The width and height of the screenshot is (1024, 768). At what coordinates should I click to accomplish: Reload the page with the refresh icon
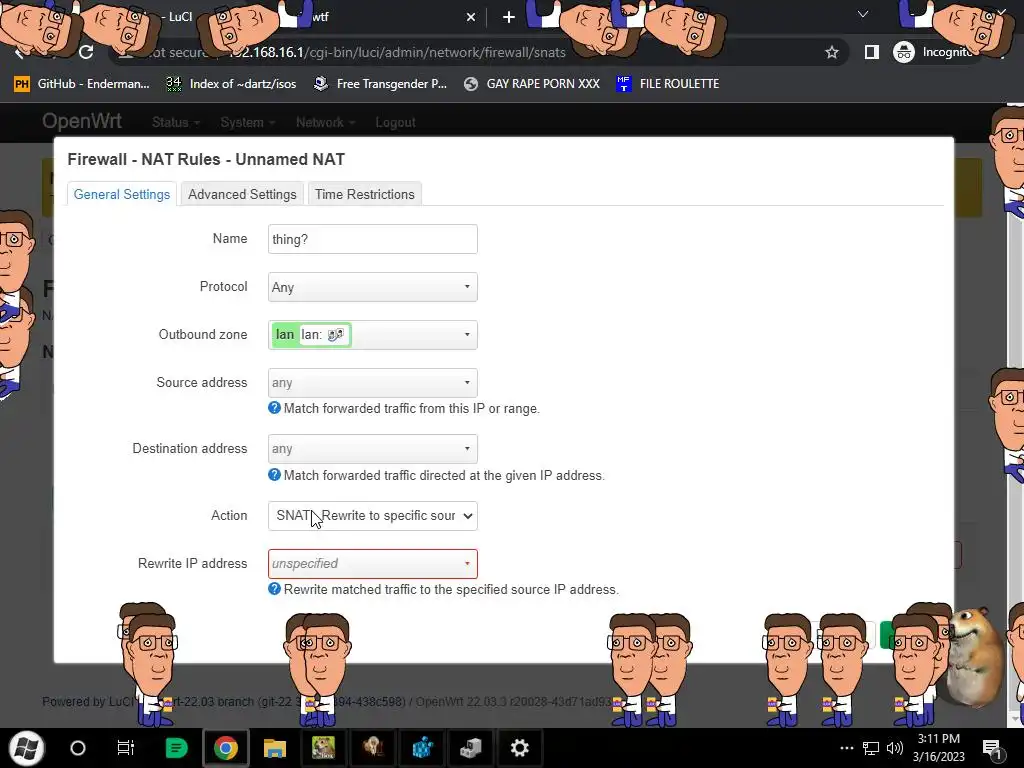tap(86, 52)
